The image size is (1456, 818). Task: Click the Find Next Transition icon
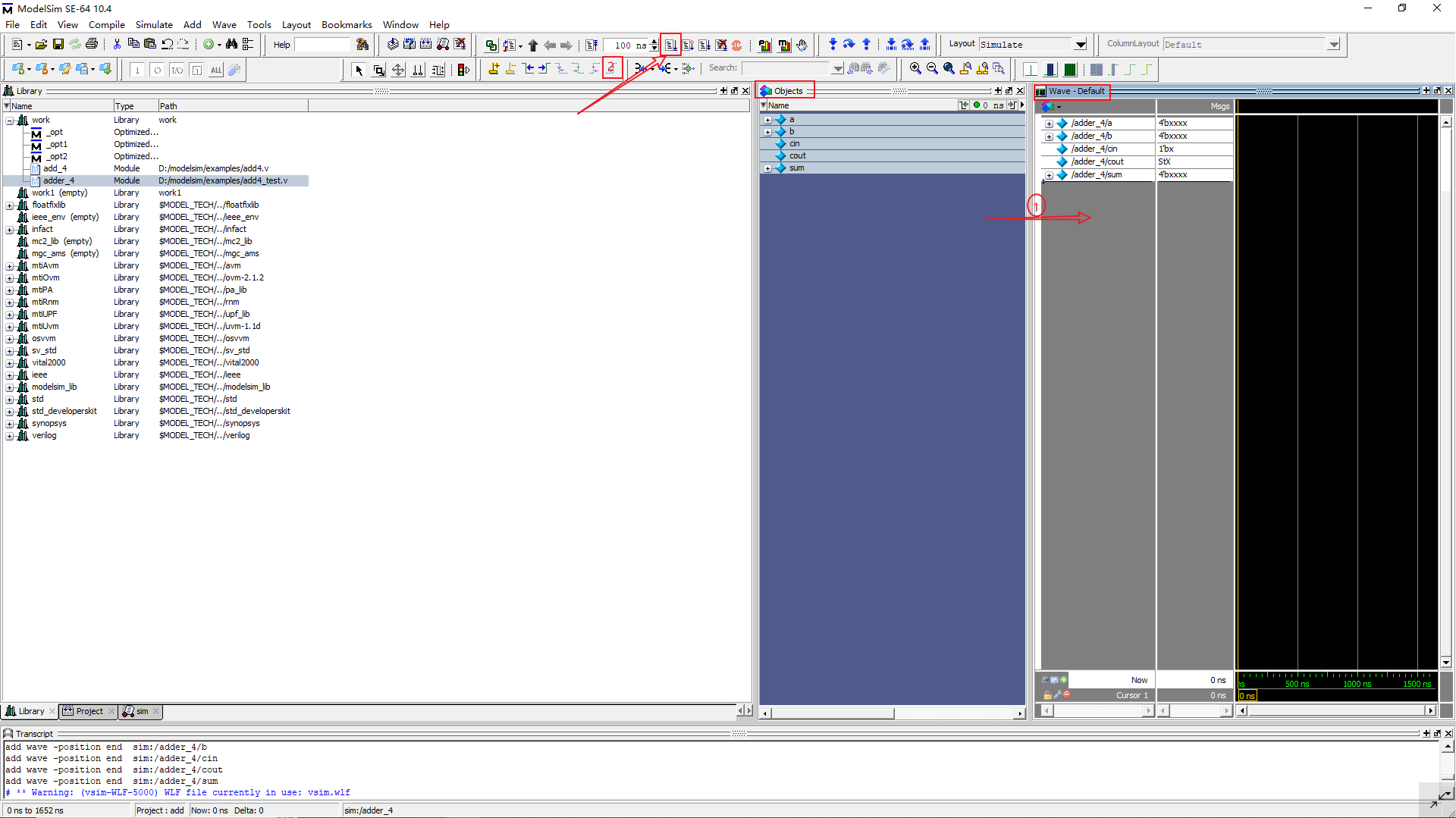[x=543, y=69]
